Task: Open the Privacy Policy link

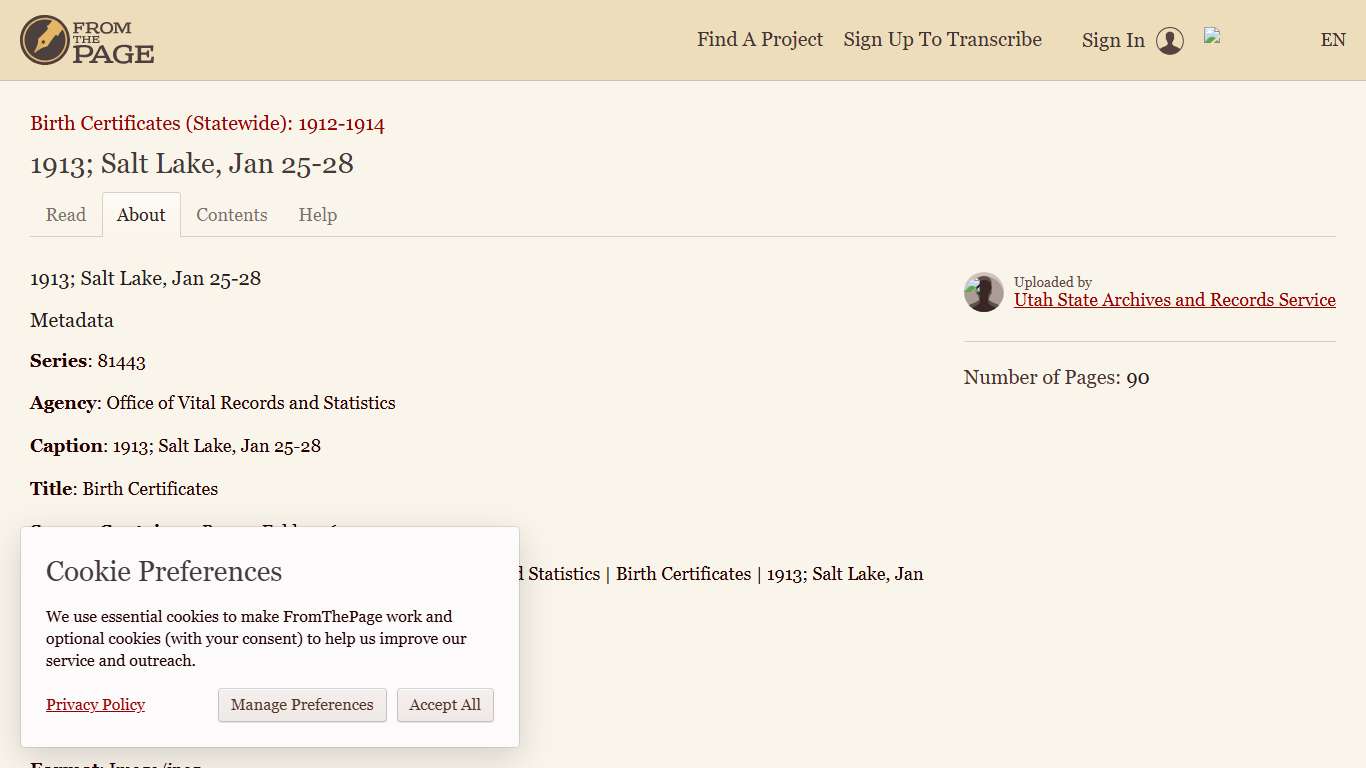Action: coord(95,705)
